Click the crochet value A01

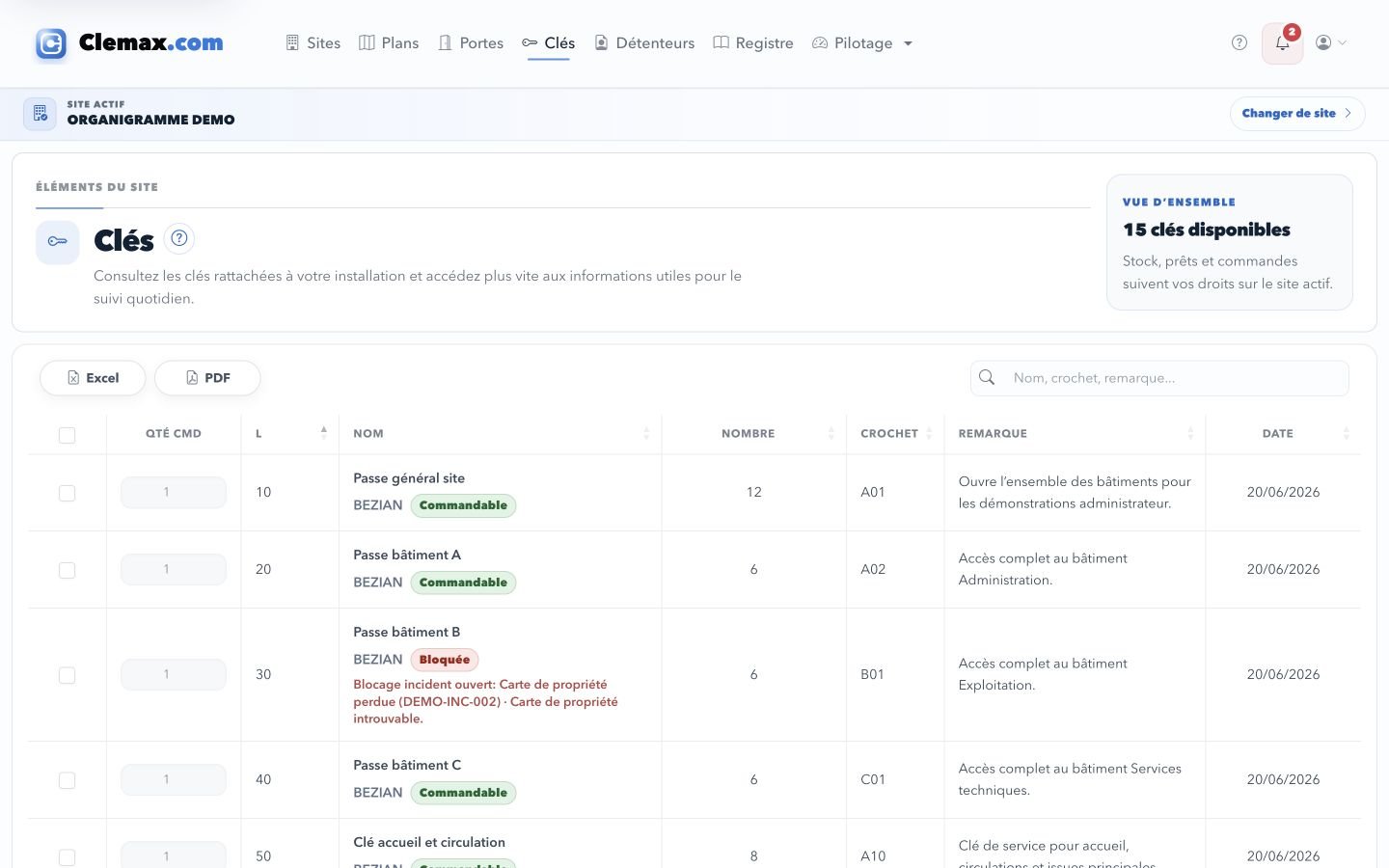873,492
